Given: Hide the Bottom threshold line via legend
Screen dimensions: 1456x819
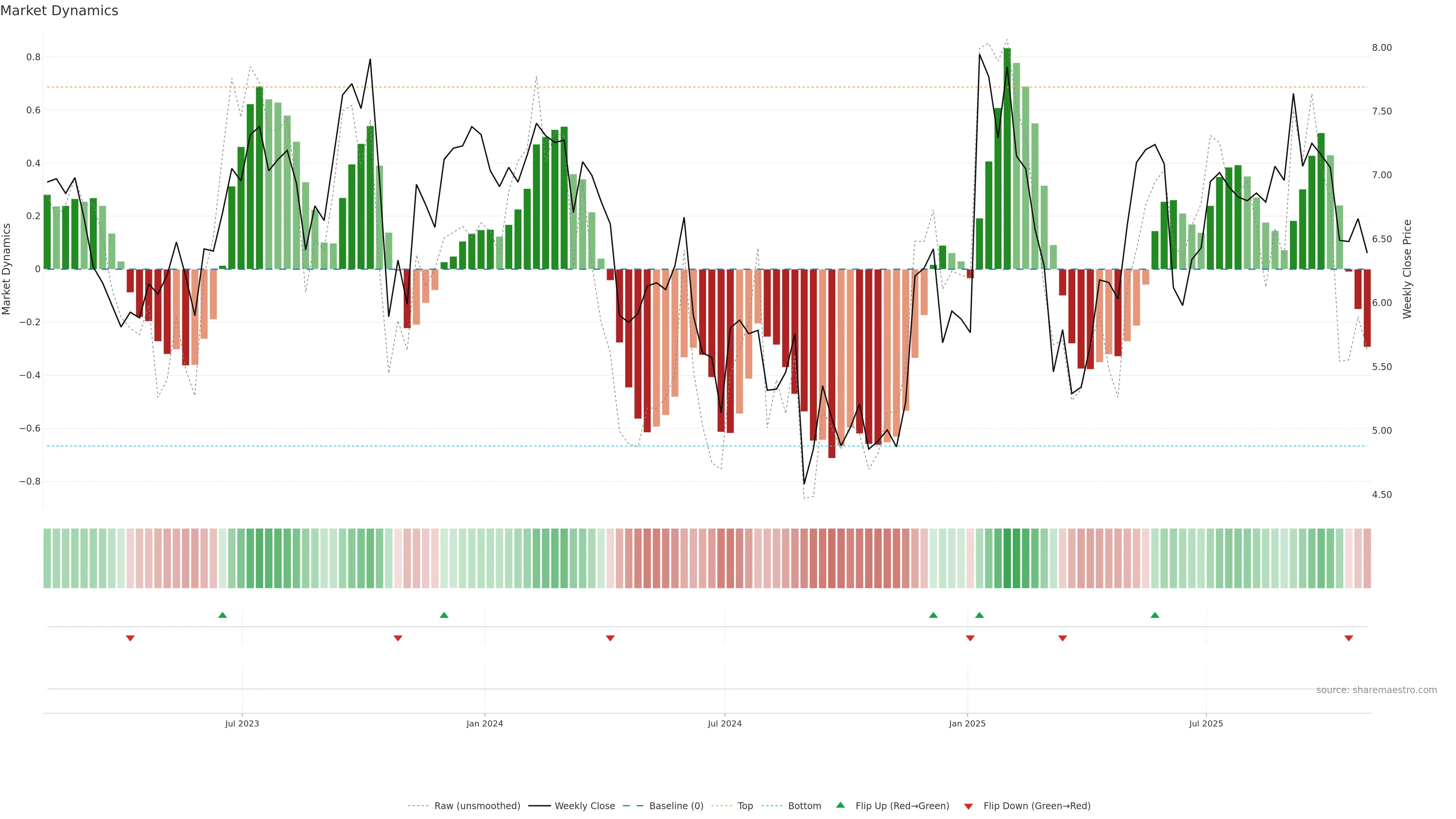Looking at the screenshot, I should coord(804,806).
